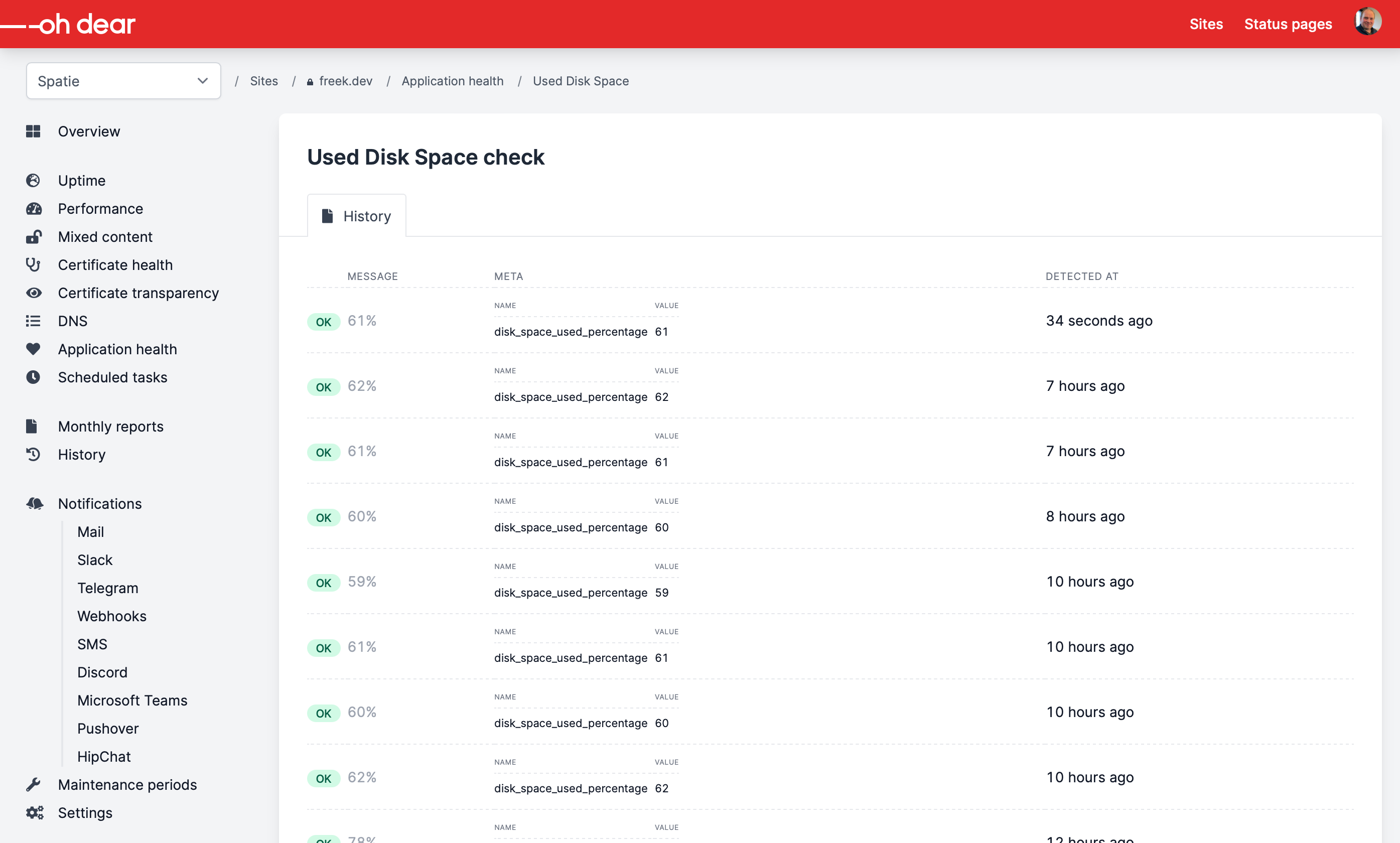
Task: Click the 59% message value
Action: coord(362,582)
